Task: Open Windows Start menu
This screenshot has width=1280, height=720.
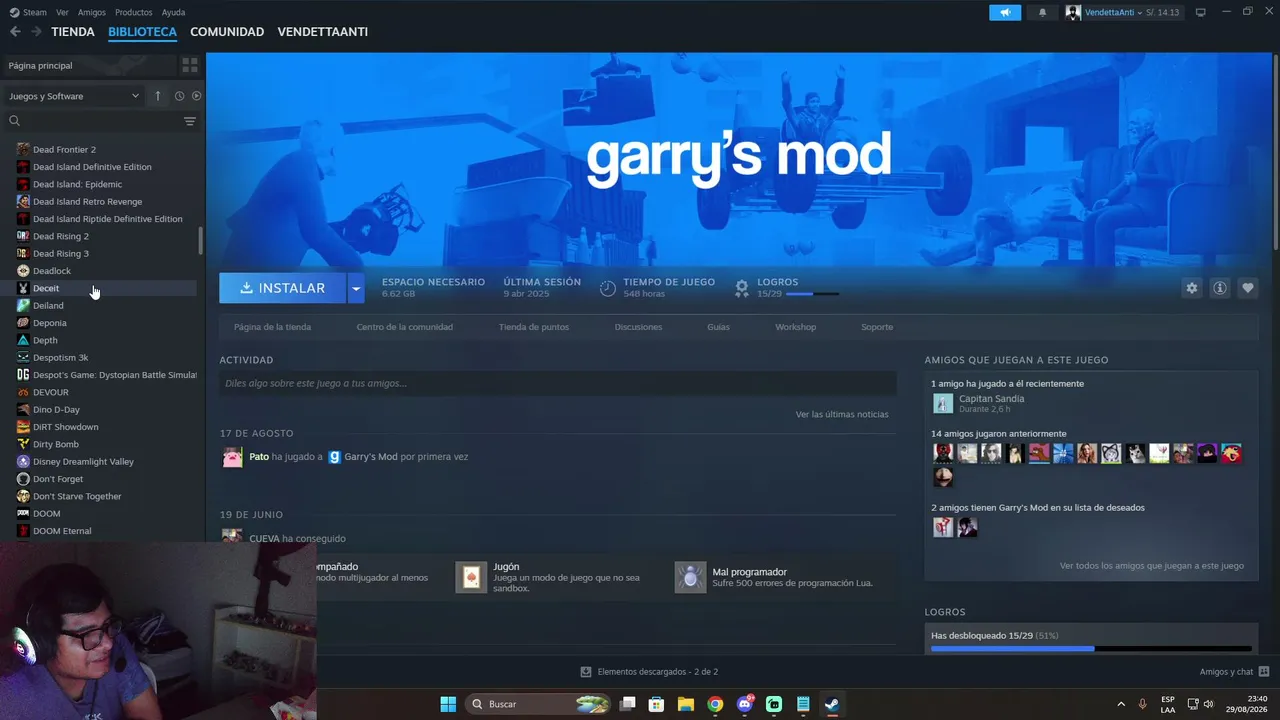Action: 448,704
